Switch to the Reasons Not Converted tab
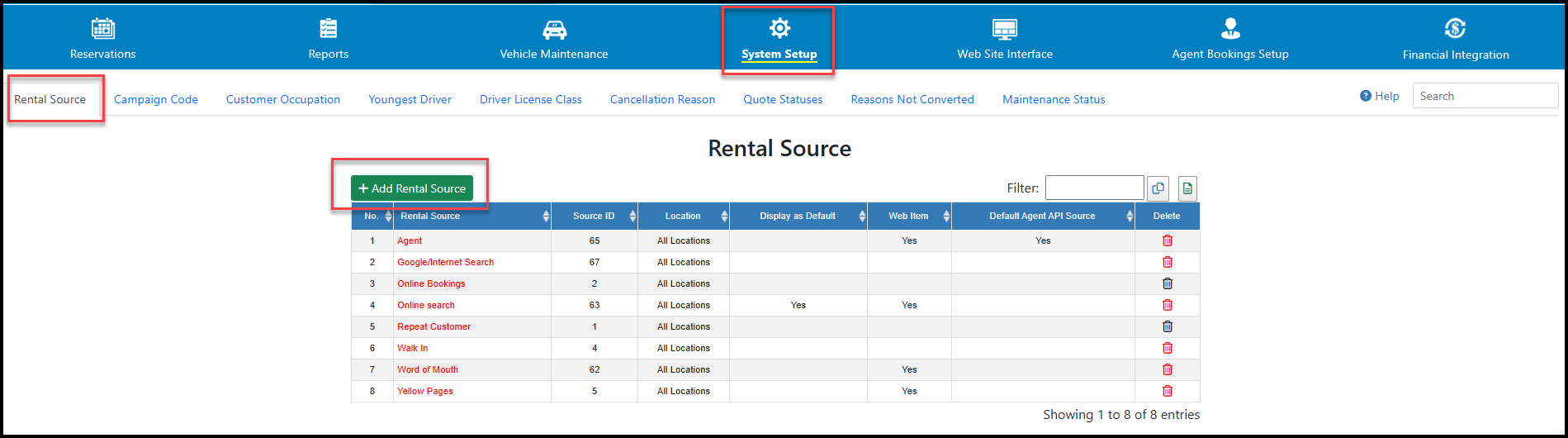Viewport: 1568px width, 438px height. pyautogui.click(x=912, y=99)
